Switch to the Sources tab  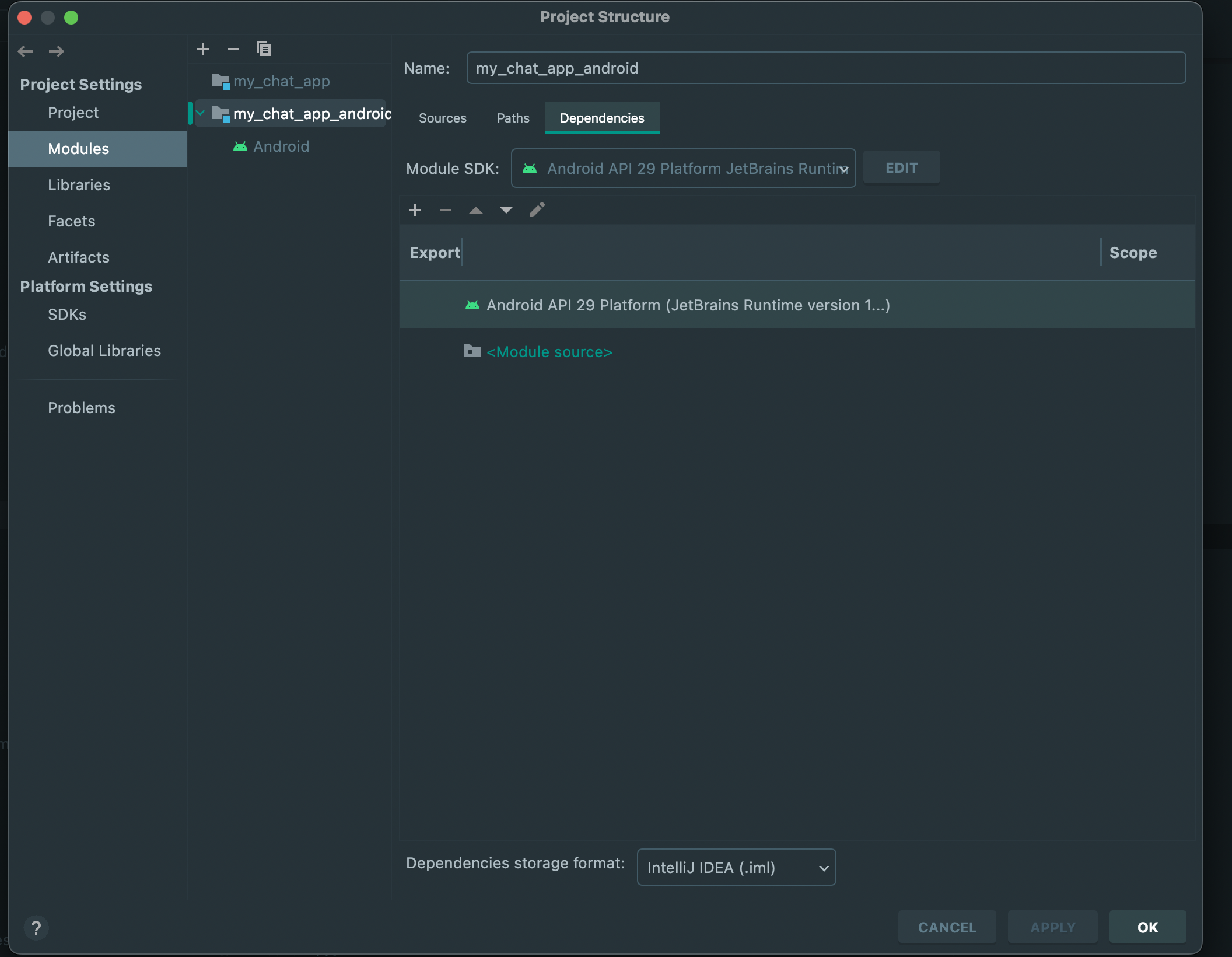coord(442,118)
